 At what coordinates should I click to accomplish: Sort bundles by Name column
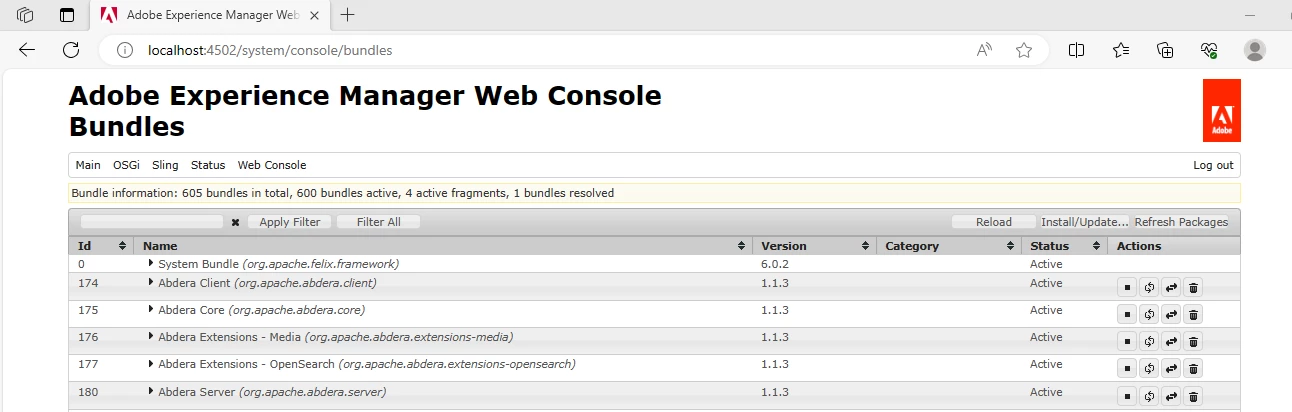point(443,245)
